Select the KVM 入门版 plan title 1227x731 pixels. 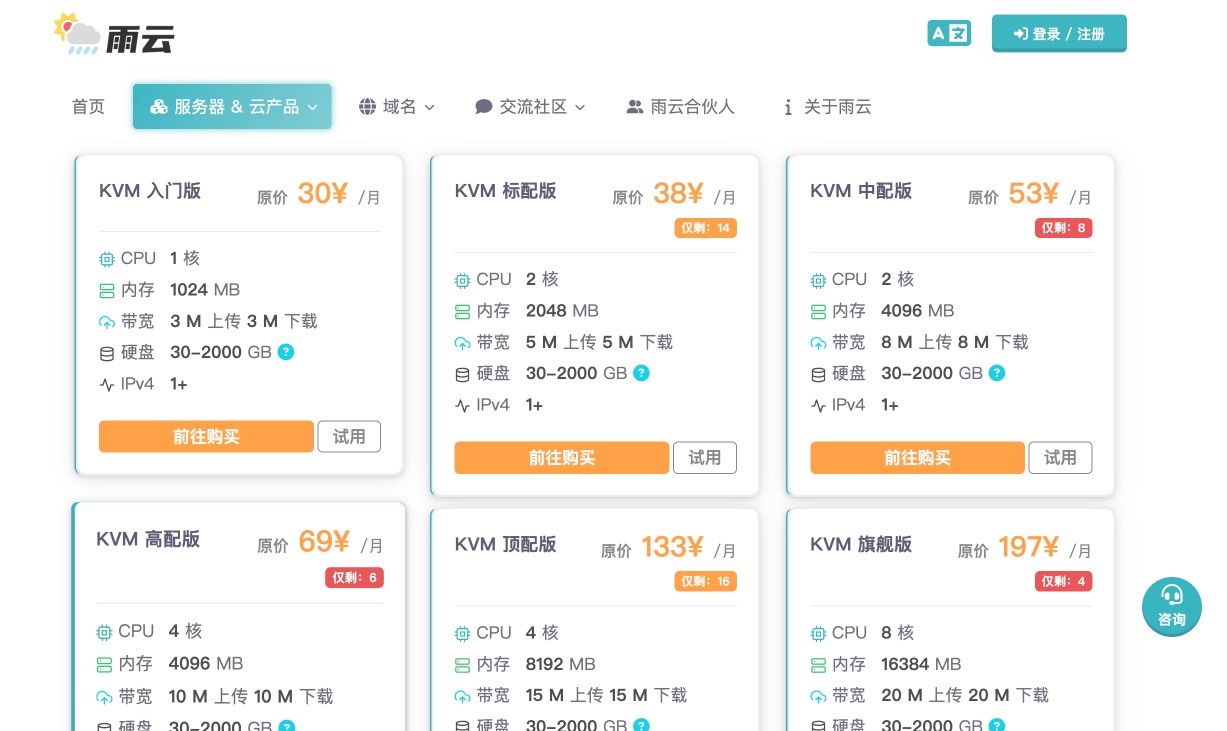150,191
